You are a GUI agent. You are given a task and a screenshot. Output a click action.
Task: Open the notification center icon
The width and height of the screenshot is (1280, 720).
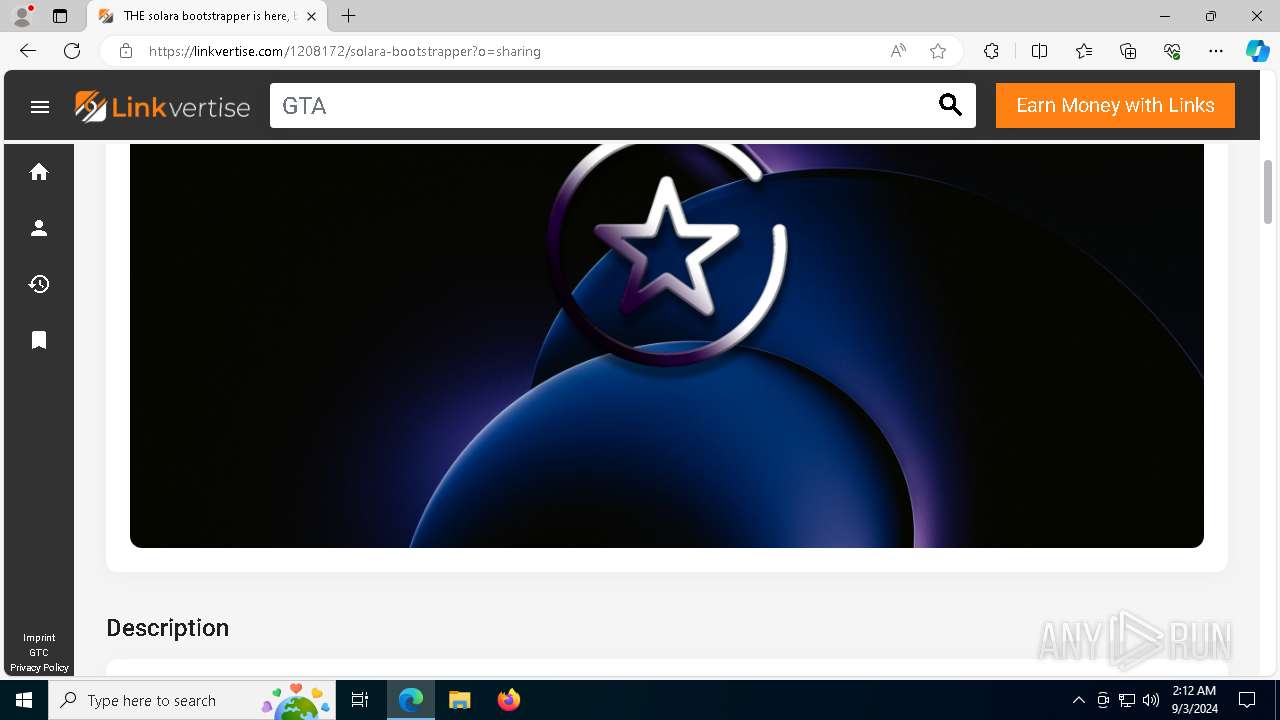(x=1247, y=700)
